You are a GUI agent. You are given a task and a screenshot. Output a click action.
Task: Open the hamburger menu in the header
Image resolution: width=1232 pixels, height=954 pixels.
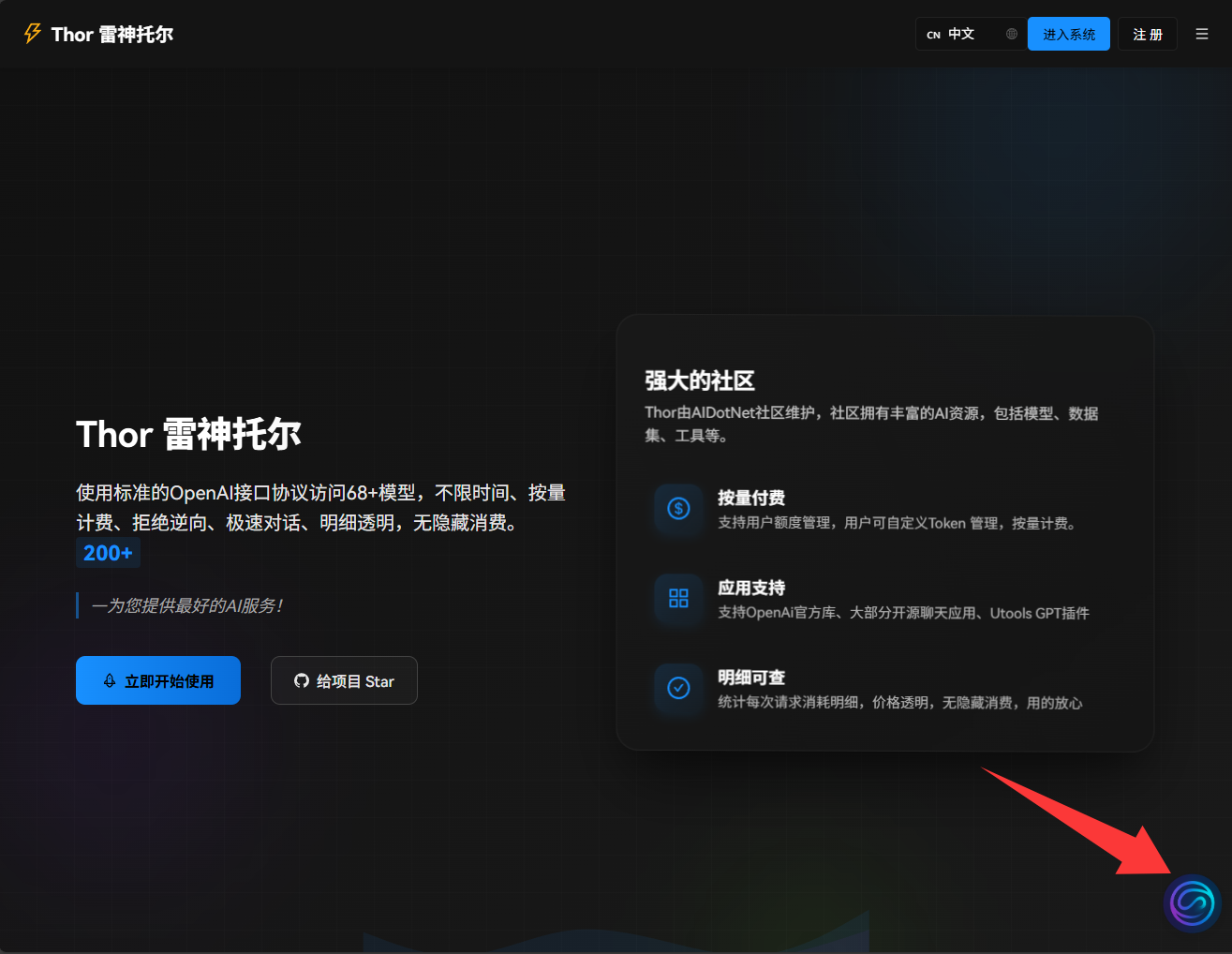coord(1202,34)
